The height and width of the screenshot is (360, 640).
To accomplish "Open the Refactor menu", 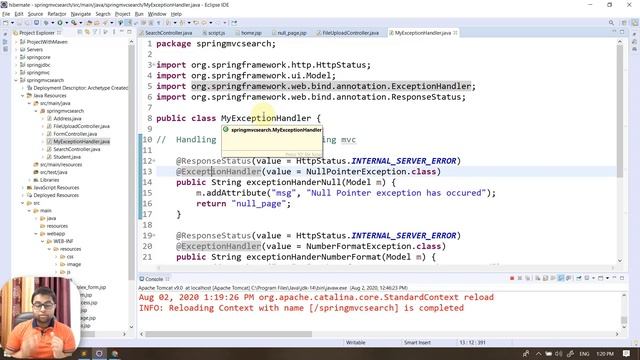I will [57, 14].
